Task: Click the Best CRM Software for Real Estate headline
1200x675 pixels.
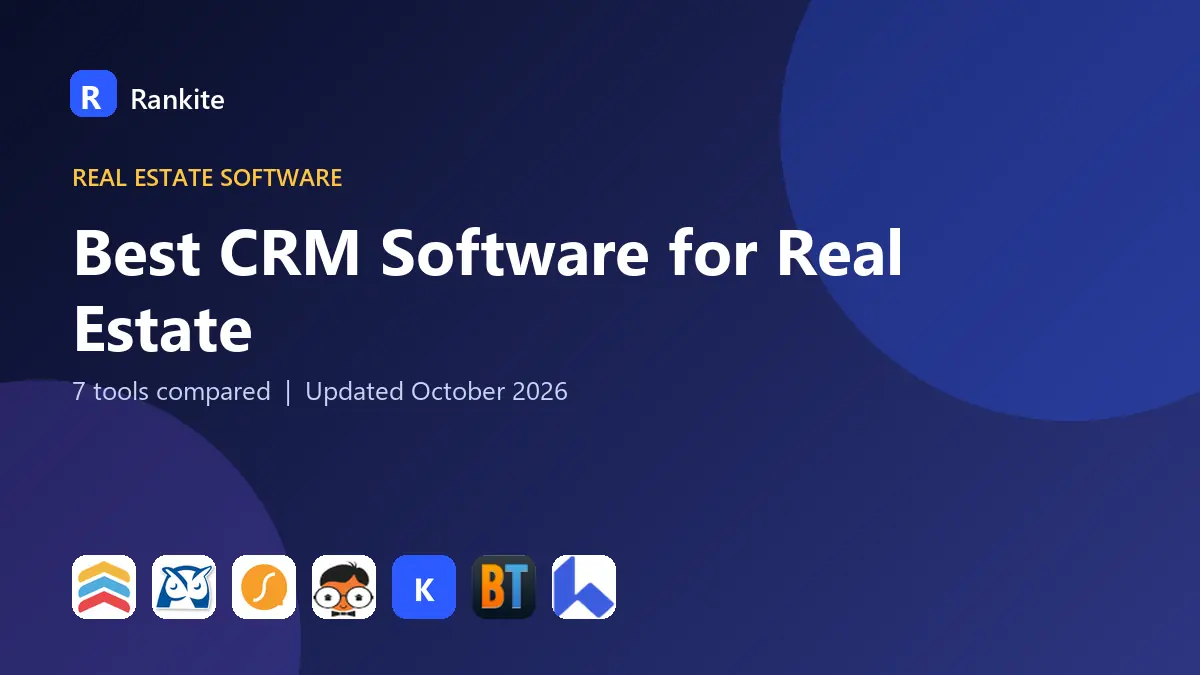Action: [488, 291]
